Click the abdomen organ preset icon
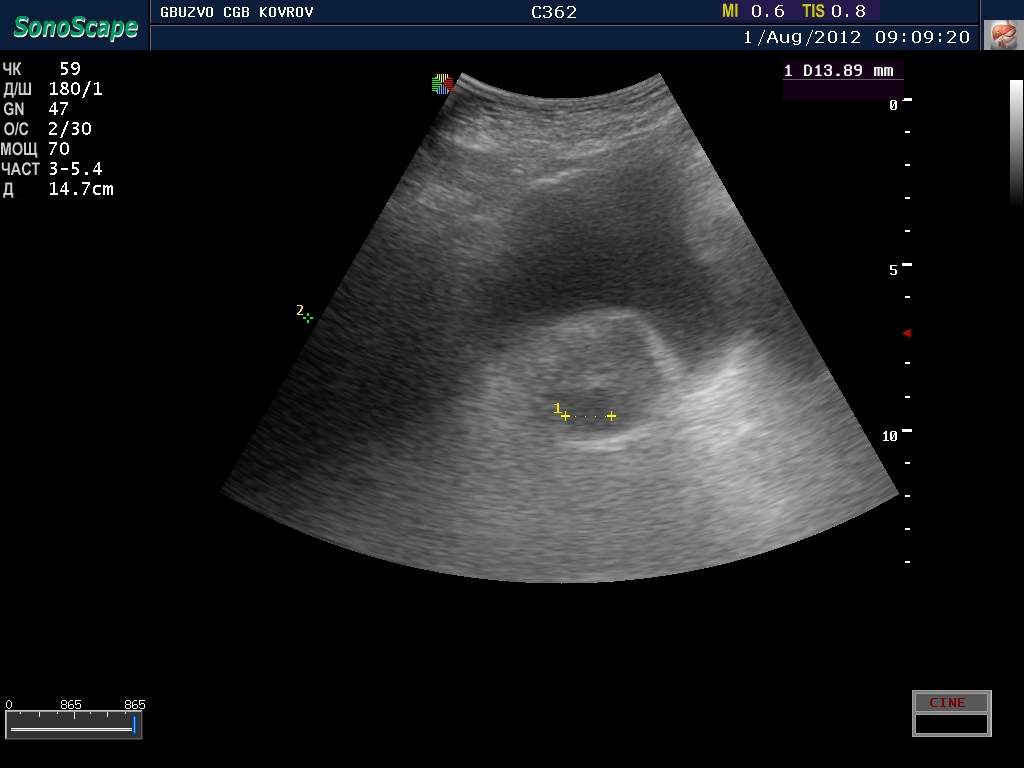This screenshot has height=768, width=1024. [x=1000, y=36]
